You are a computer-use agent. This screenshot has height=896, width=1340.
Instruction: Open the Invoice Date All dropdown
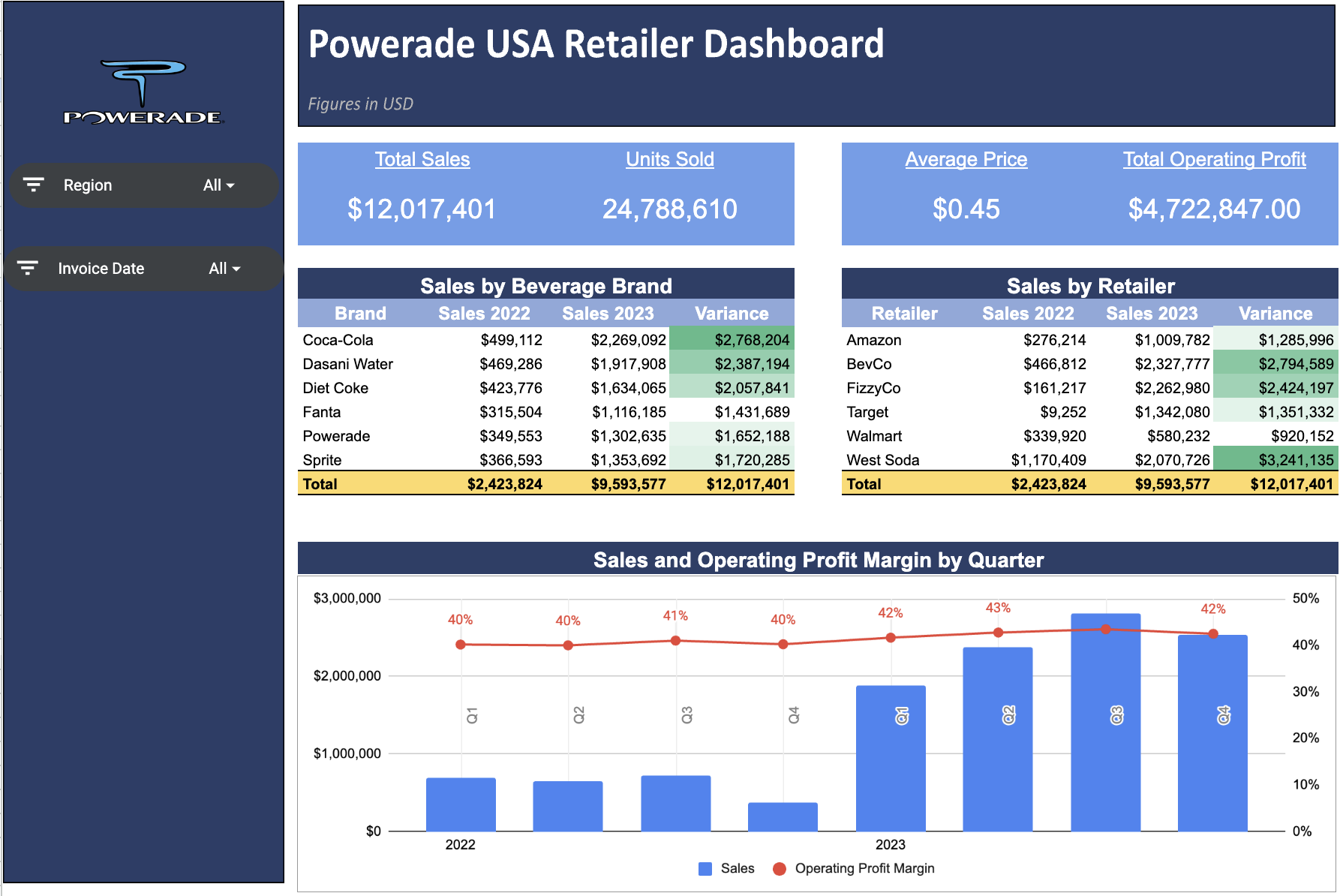[x=224, y=269]
